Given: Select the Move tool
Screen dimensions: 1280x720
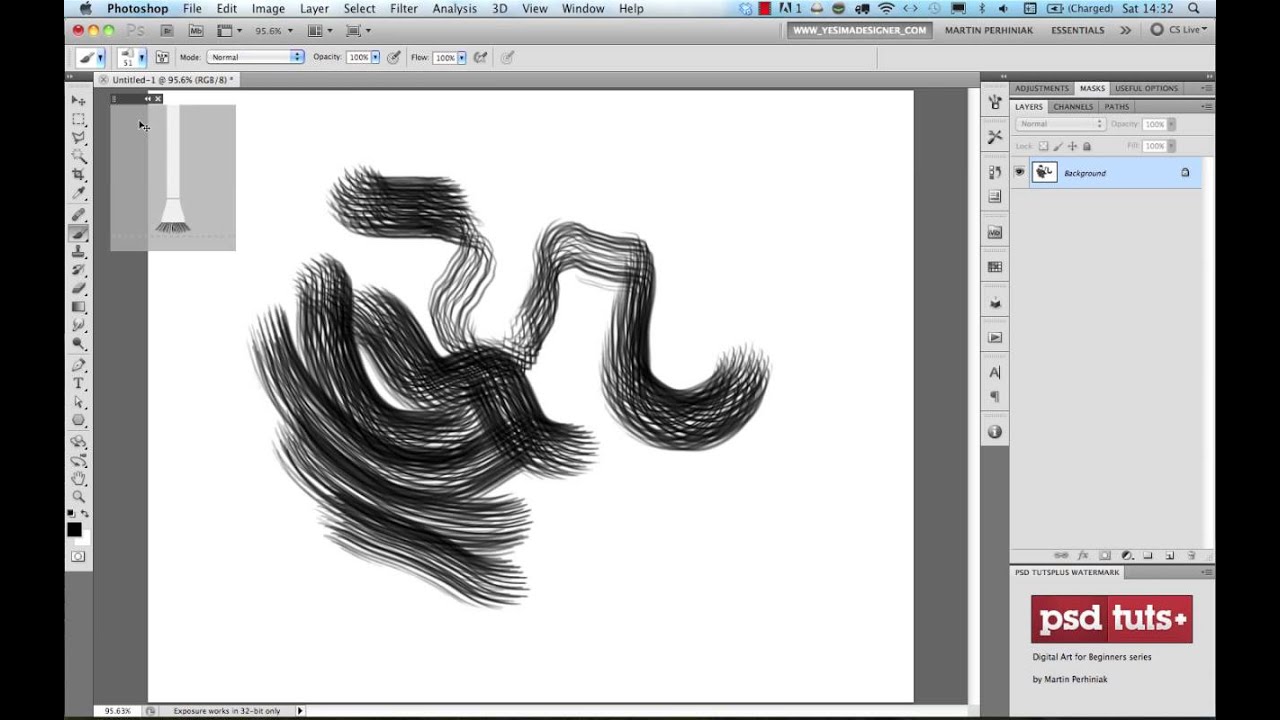Looking at the screenshot, I should pyautogui.click(x=78, y=100).
